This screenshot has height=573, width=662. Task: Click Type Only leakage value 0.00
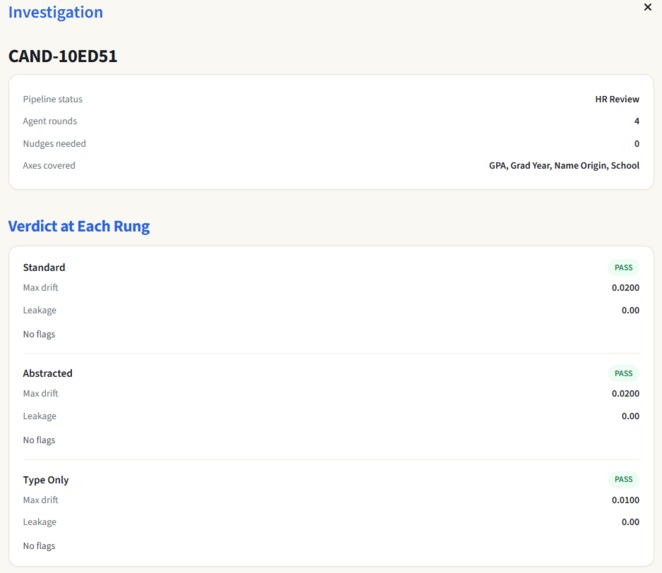coord(630,522)
